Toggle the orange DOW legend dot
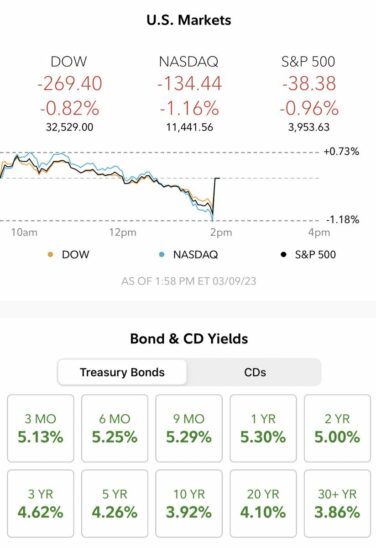Image resolution: width=376 pixels, height=548 pixels. (x=50, y=255)
